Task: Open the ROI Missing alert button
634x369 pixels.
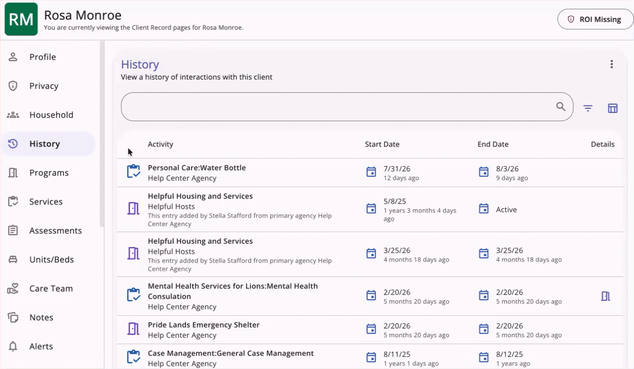Action: [x=595, y=19]
